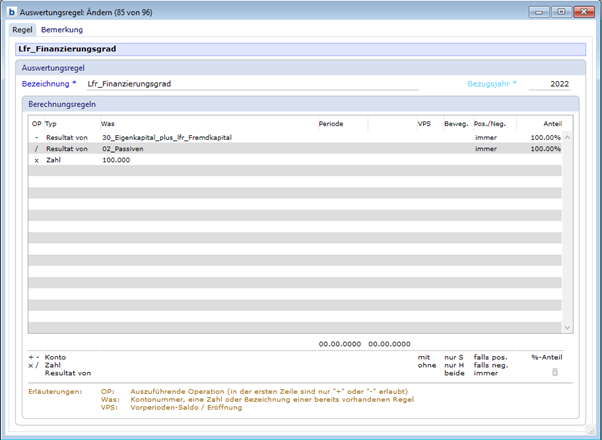Click scrollbar down arrow in rules table
The width and height of the screenshot is (602, 440).
coord(567,326)
